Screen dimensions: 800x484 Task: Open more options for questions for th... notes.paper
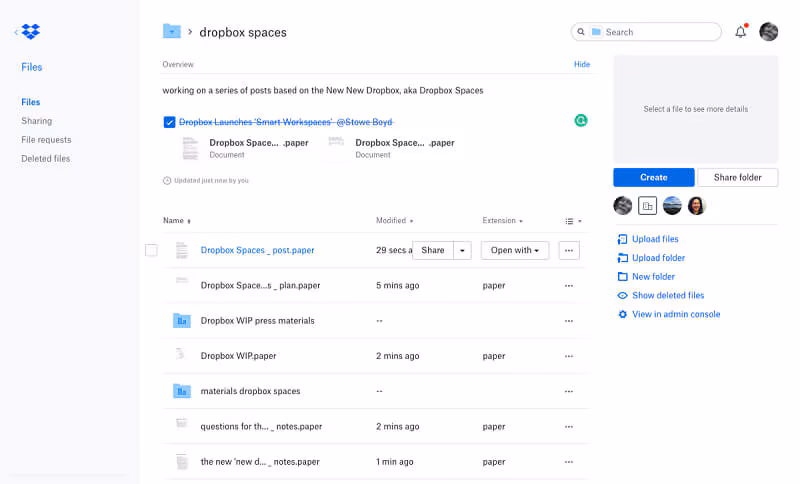569,426
